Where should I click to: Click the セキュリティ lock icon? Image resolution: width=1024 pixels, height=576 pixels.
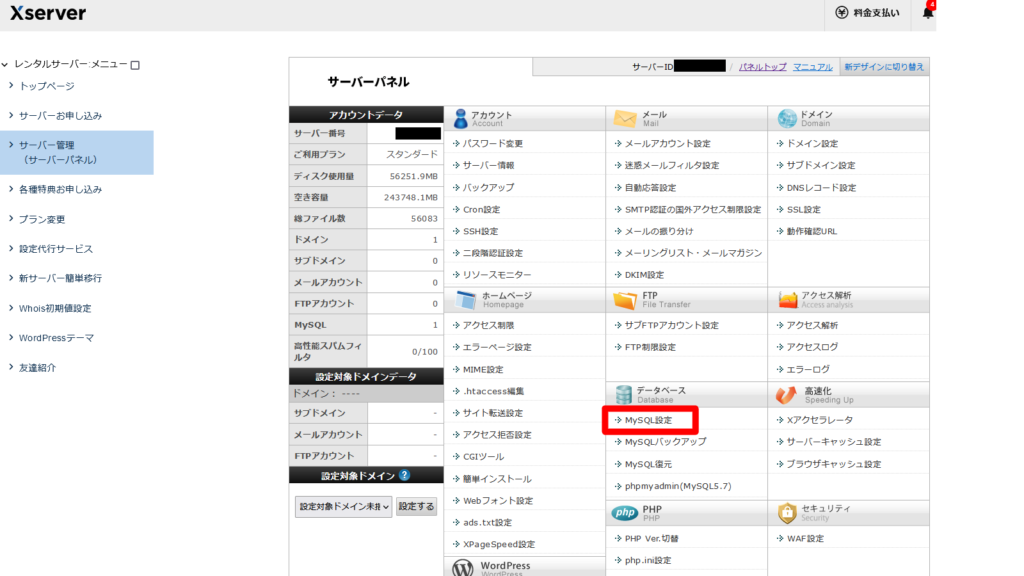point(787,513)
